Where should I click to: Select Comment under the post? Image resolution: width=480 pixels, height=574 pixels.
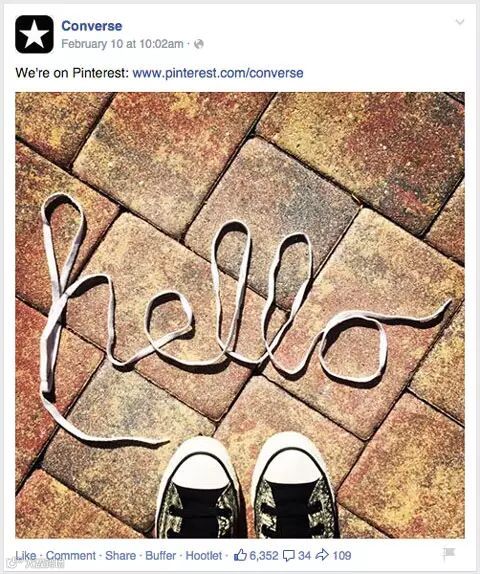pos(71,555)
